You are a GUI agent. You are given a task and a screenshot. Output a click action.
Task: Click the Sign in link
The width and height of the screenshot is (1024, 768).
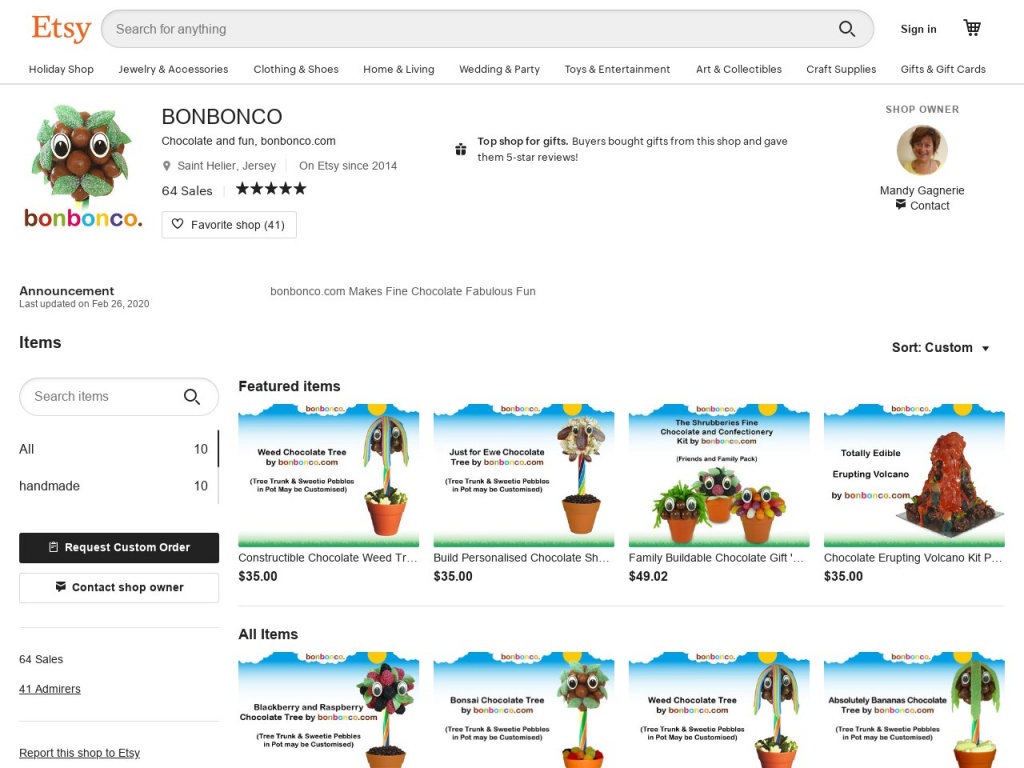(918, 29)
